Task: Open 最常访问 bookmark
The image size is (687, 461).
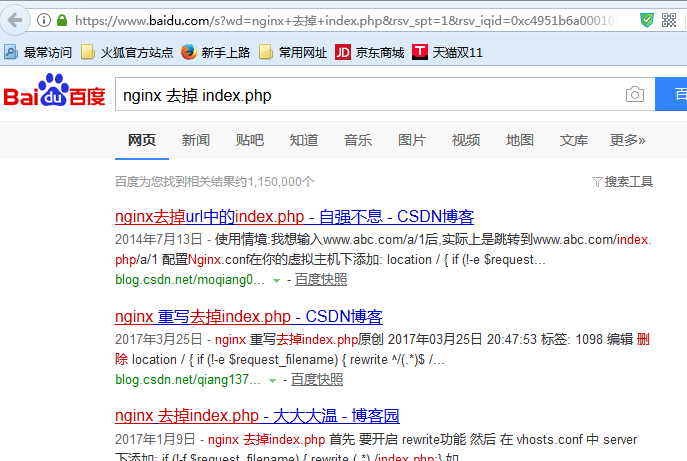Action: coord(38,53)
